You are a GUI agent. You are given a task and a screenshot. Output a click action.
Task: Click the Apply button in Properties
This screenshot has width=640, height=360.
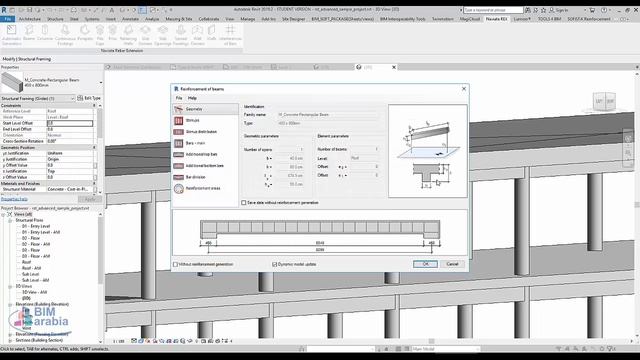click(89, 199)
